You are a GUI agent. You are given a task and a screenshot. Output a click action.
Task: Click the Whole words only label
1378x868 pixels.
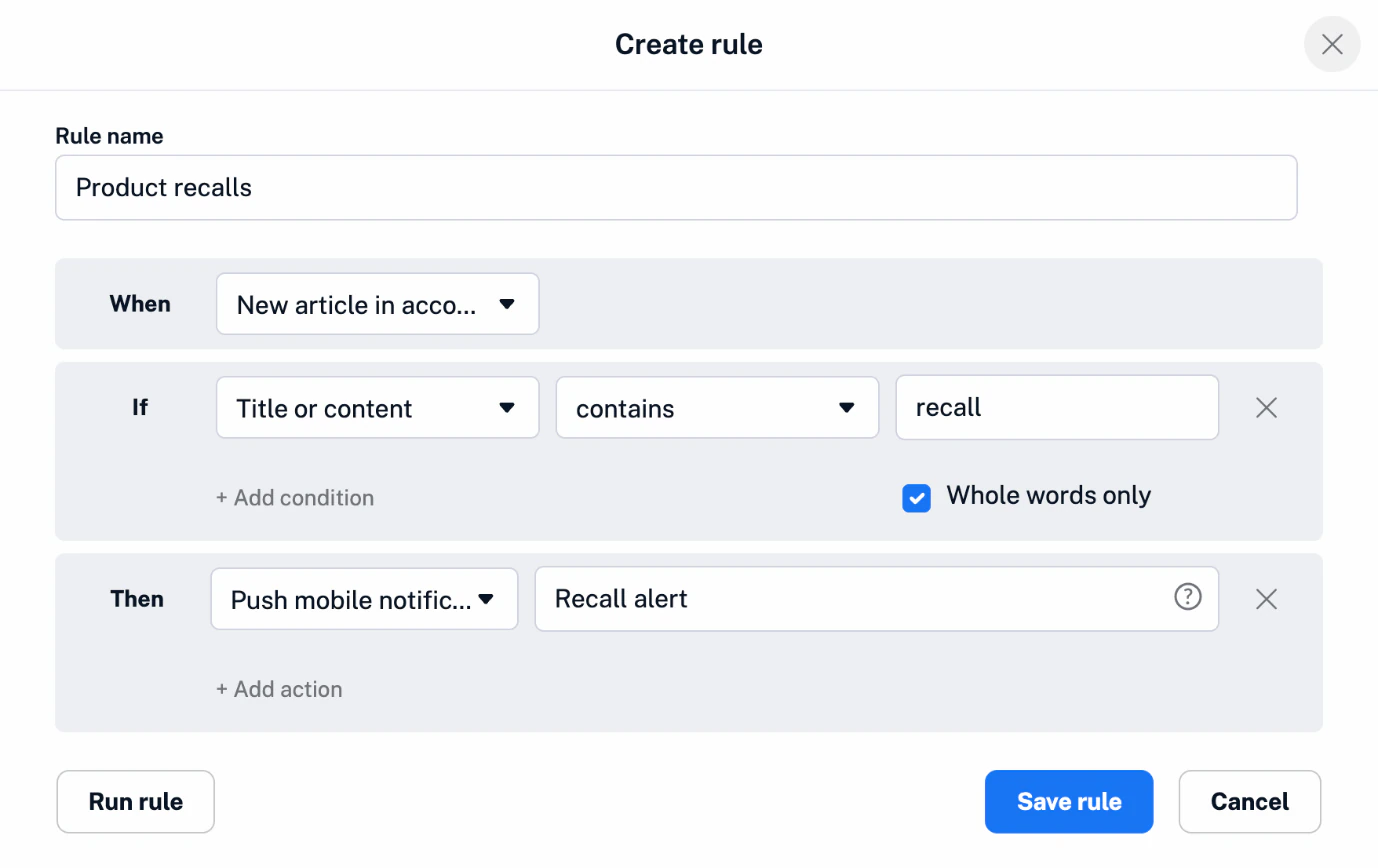(x=1049, y=496)
